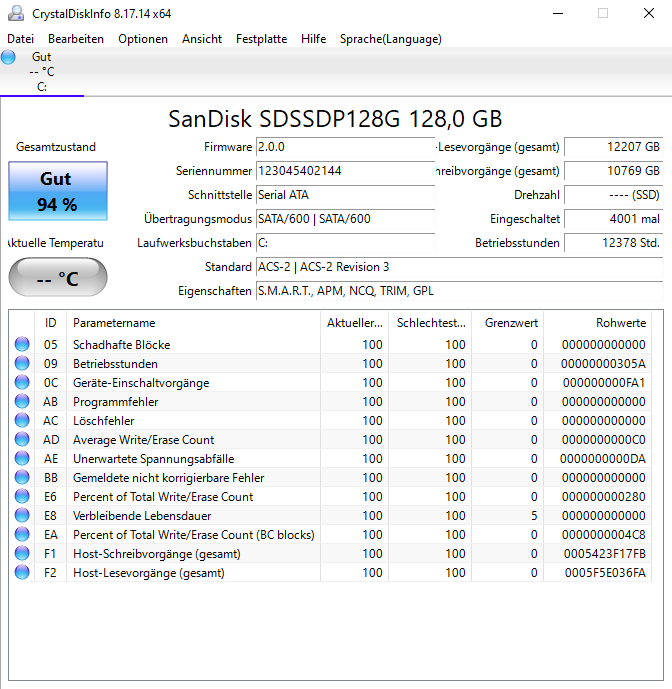This screenshot has height=689, width=672.
Task: Select the Schadhafte Blöcke parameter name
Action: point(122,344)
